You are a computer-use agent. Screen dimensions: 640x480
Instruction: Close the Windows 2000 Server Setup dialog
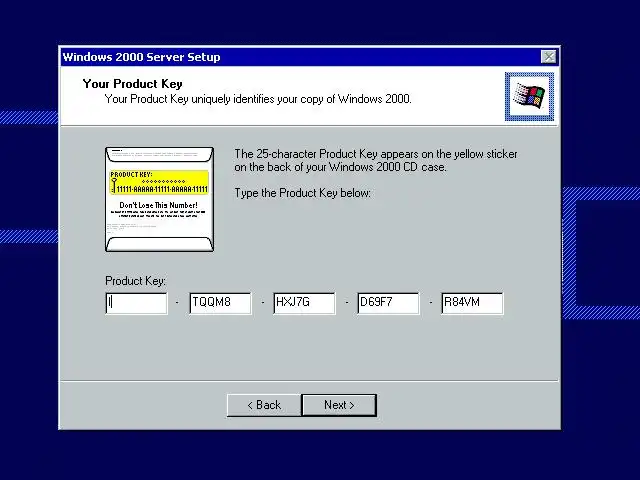click(x=549, y=57)
